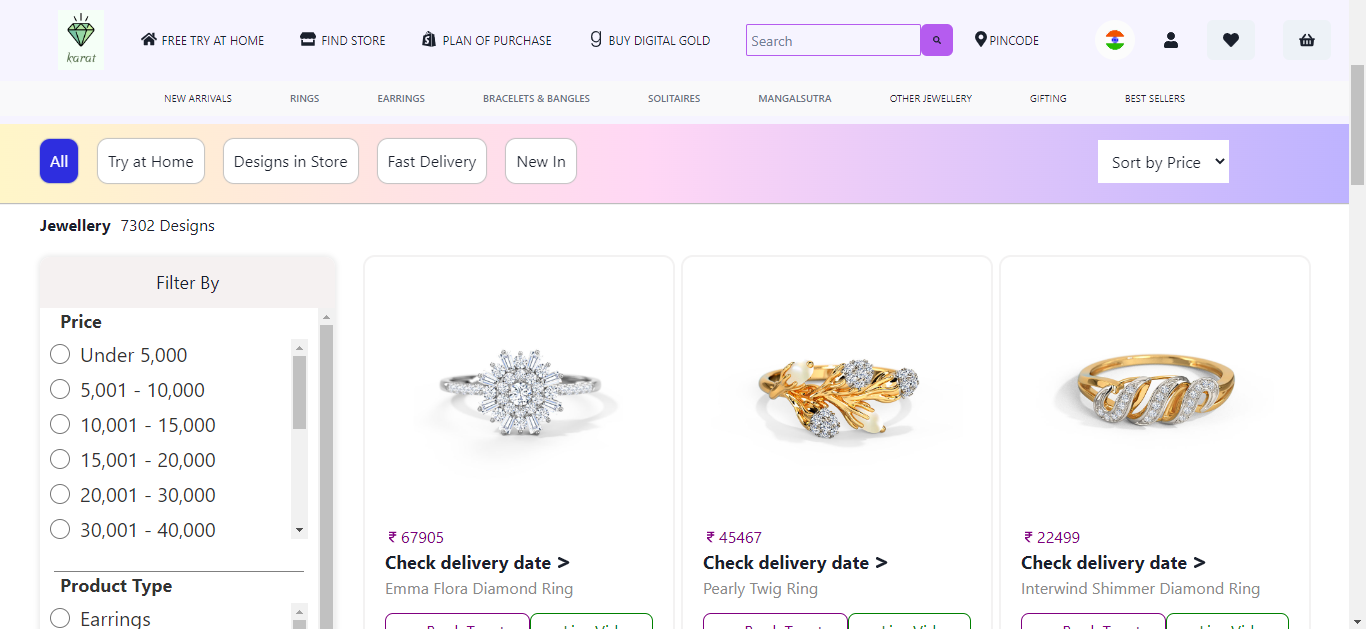The height and width of the screenshot is (629, 1366).
Task: Click the magnifier search icon
Action: (x=936, y=40)
